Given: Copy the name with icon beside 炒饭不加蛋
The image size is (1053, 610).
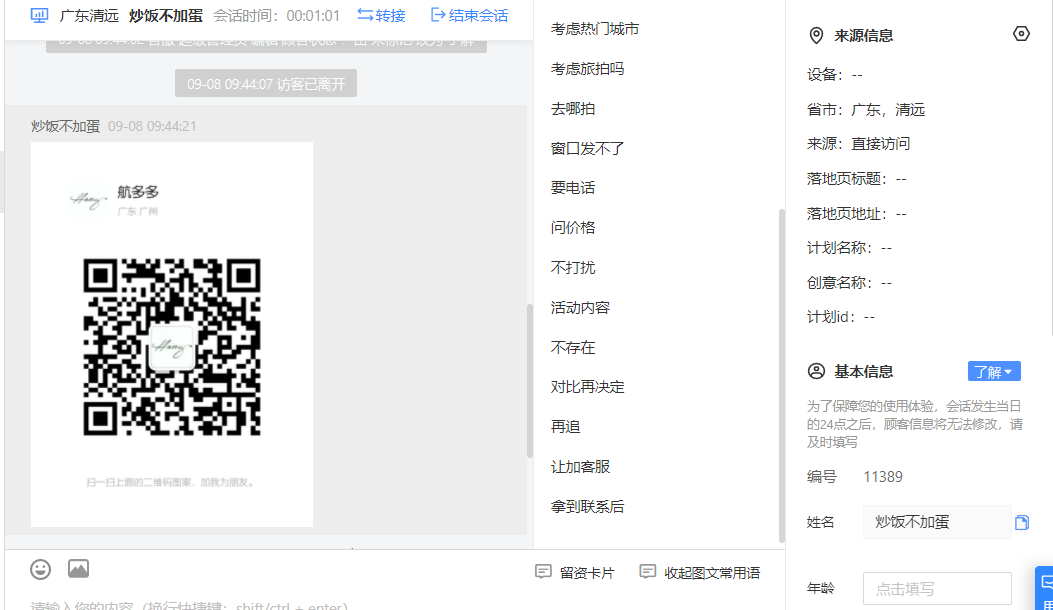Looking at the screenshot, I should point(1021,522).
